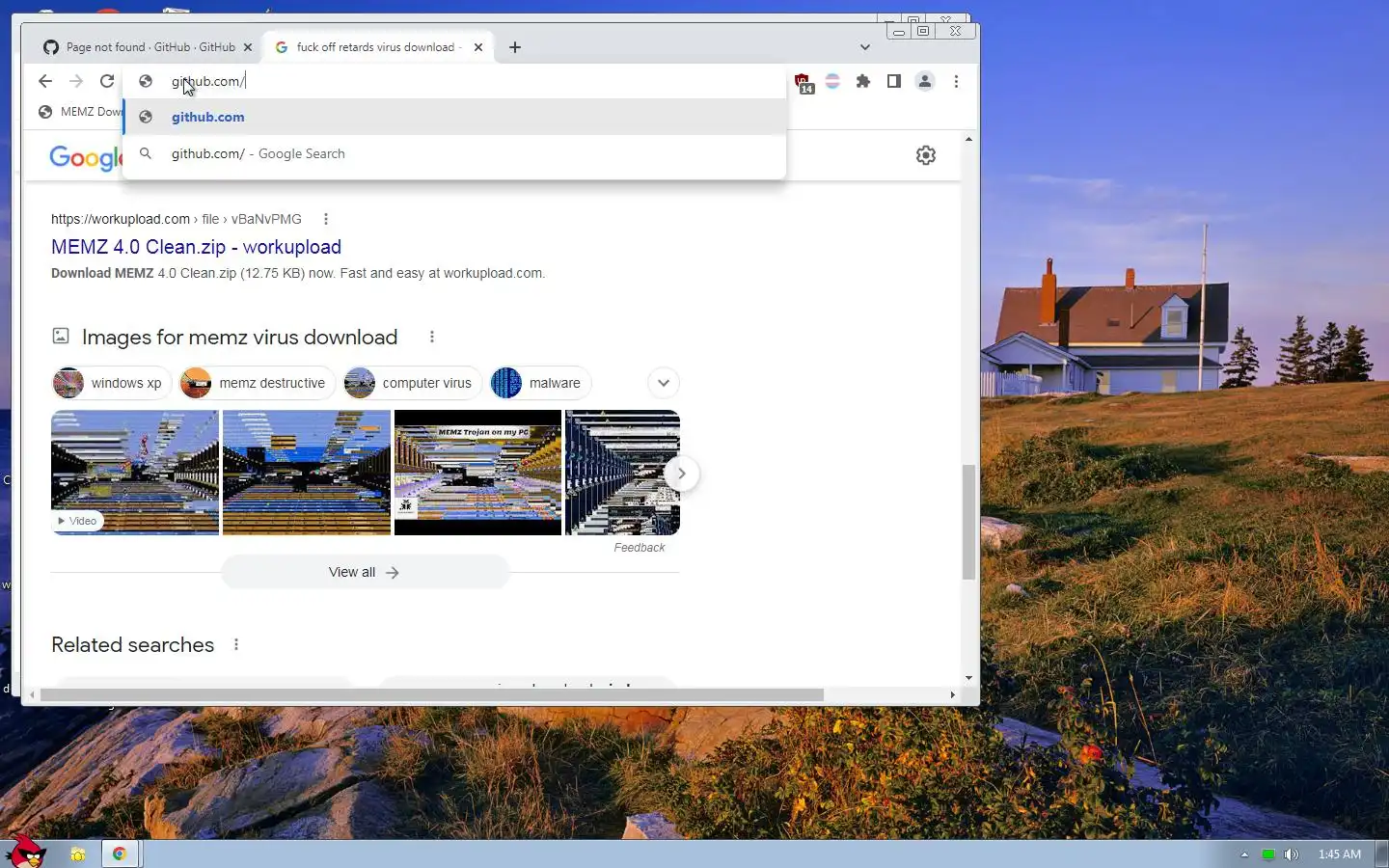Open the uBlock extension icon showing 14
Image resolution: width=1389 pixels, height=868 pixels.
click(803, 83)
